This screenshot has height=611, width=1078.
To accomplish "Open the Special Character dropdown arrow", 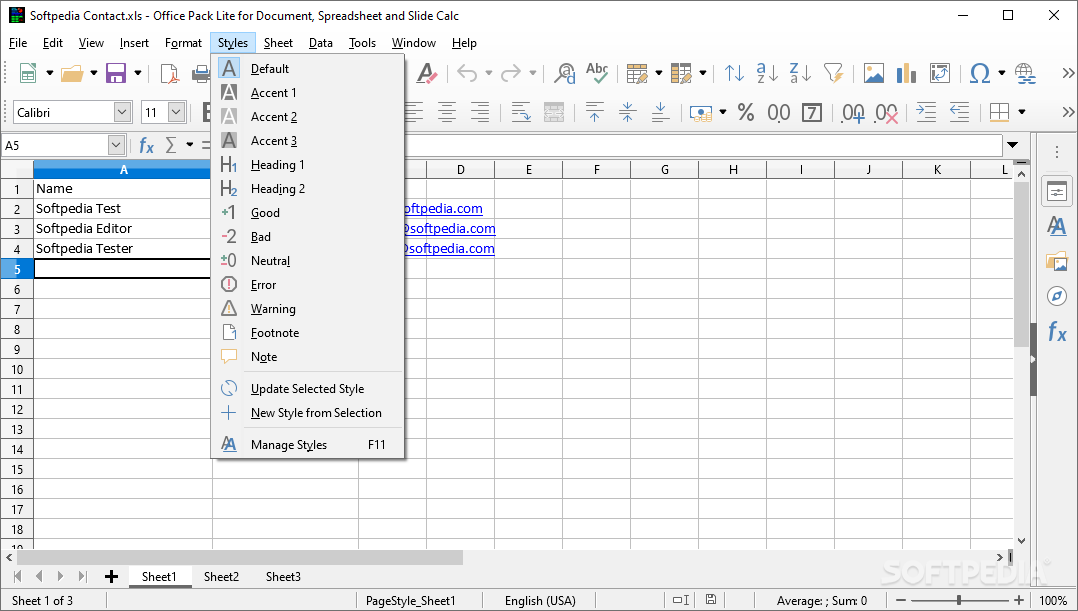I will pyautogui.click(x=1002, y=73).
